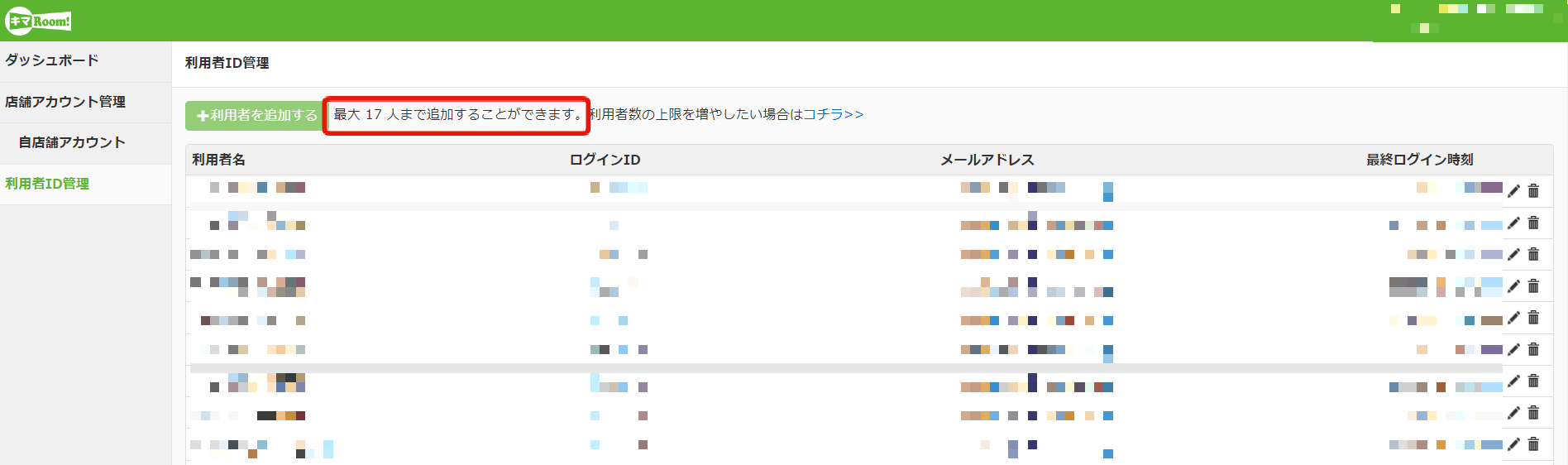Viewport: 1568px width, 465px height.
Task: Click the trash icon in the third row
Action: (x=1533, y=254)
